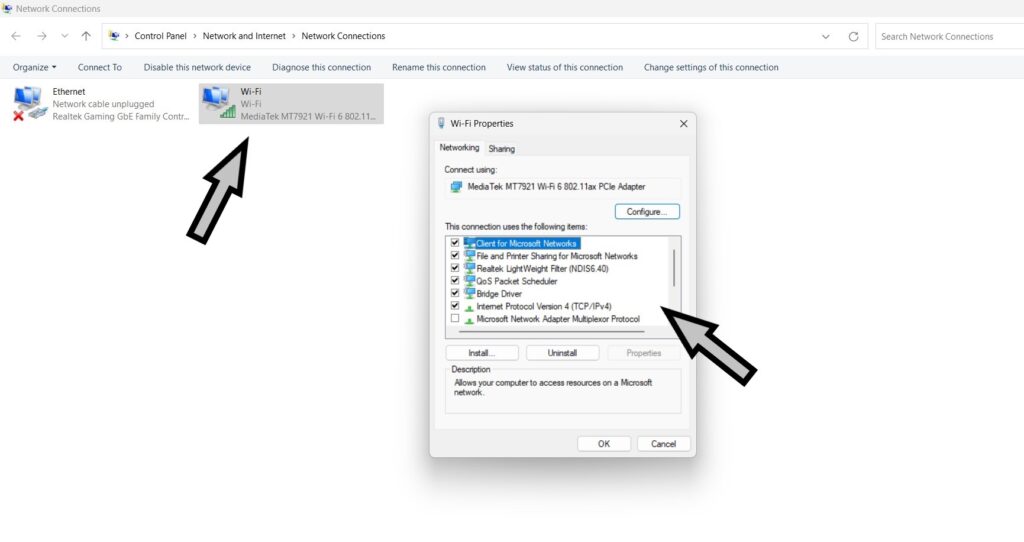The width and height of the screenshot is (1024, 542).
Task: Uncheck QoS Packet Scheduler checkbox
Action: pyautogui.click(x=455, y=281)
